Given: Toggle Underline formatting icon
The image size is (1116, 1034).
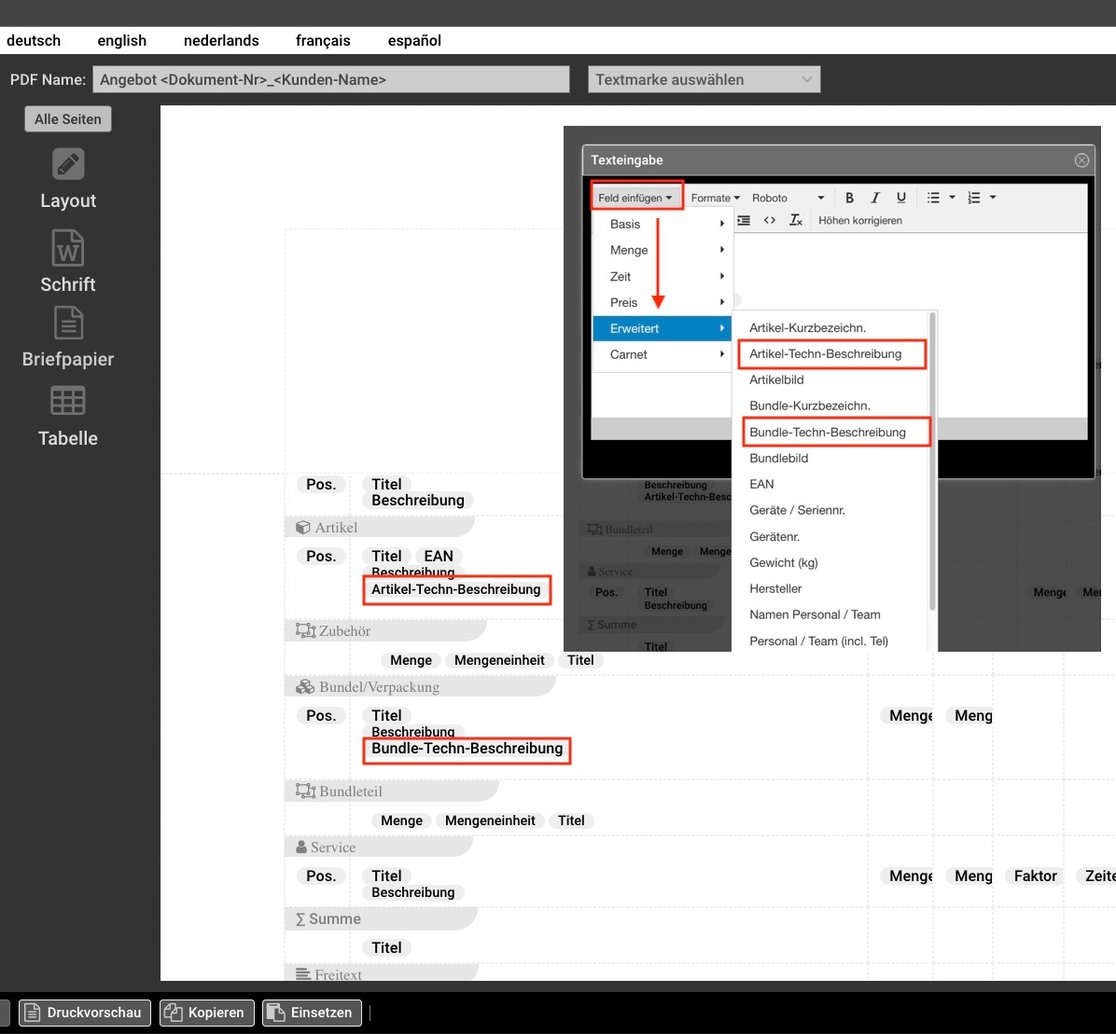Looking at the screenshot, I should click(901, 198).
